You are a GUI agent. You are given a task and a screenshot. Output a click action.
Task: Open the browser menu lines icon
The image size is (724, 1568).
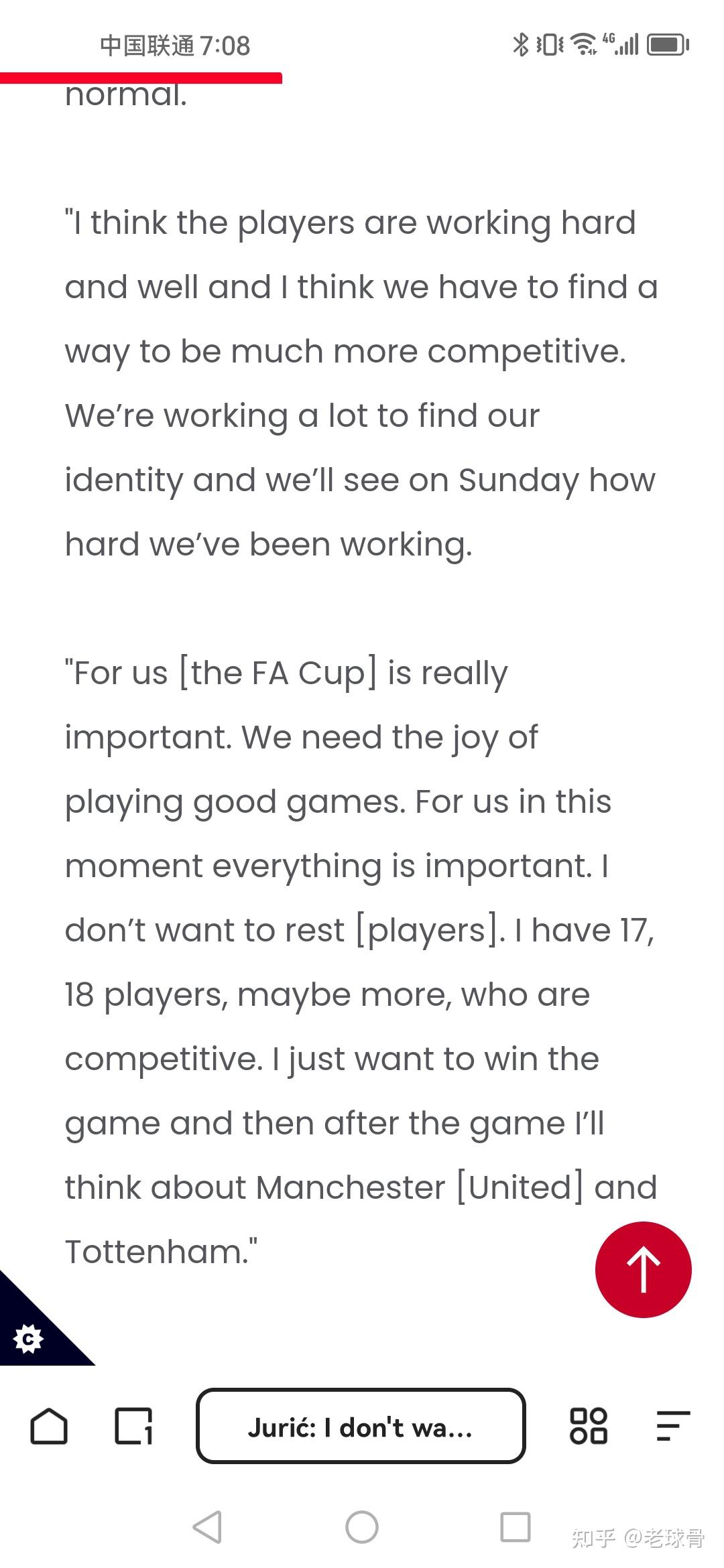pos(673,1426)
